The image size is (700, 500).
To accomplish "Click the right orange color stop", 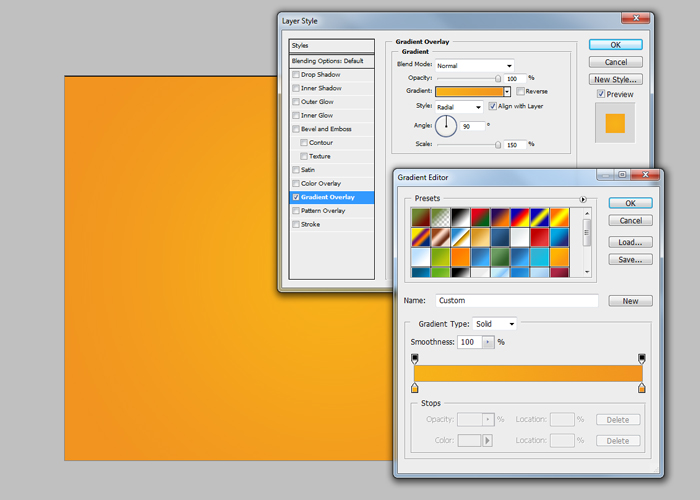I will click(641, 387).
